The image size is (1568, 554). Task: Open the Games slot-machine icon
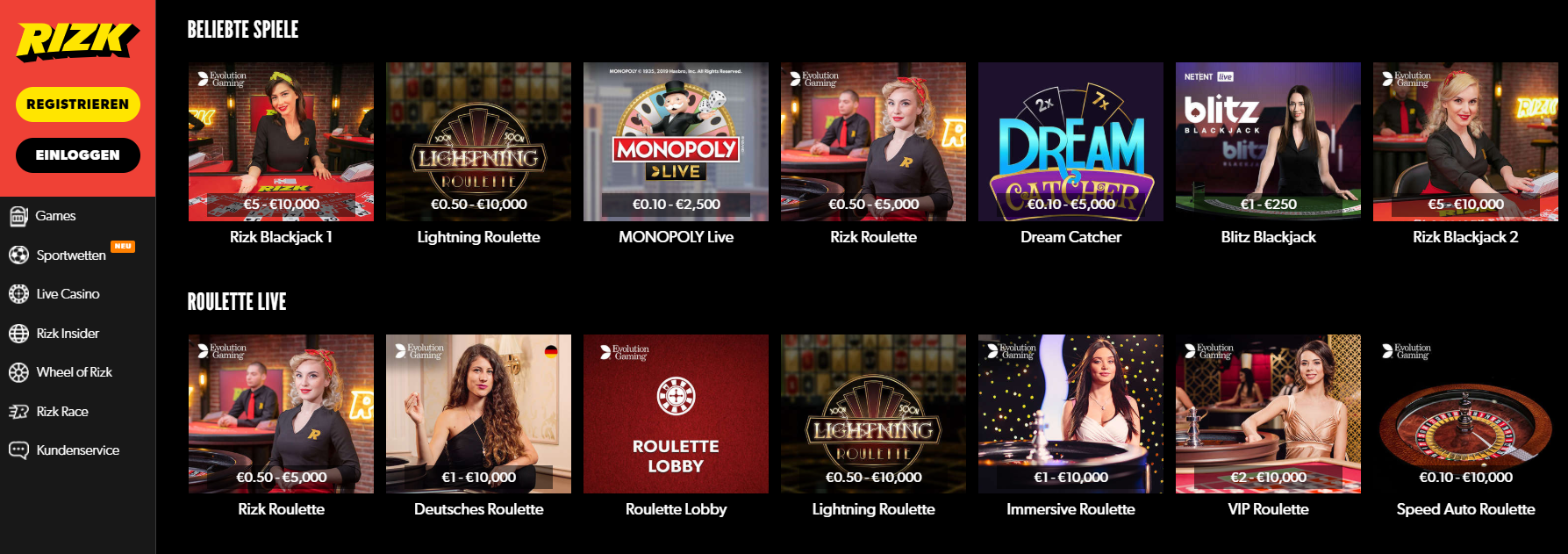tap(18, 216)
